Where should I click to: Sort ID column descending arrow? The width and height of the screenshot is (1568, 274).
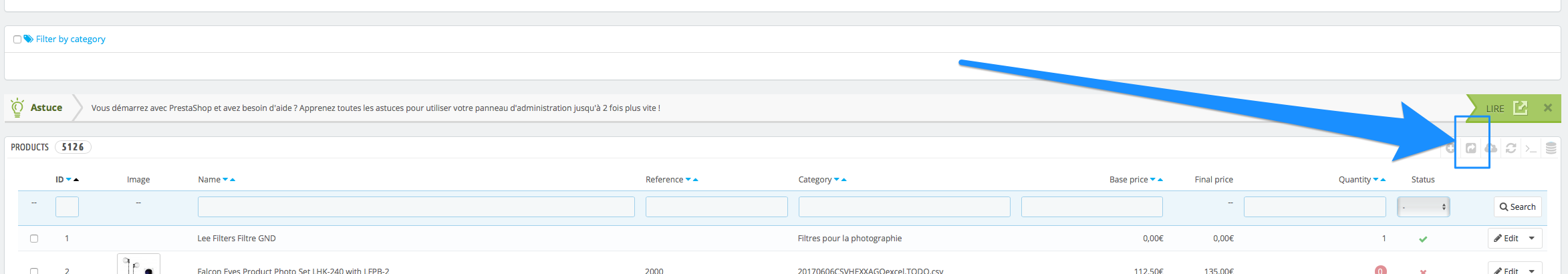tap(69, 180)
